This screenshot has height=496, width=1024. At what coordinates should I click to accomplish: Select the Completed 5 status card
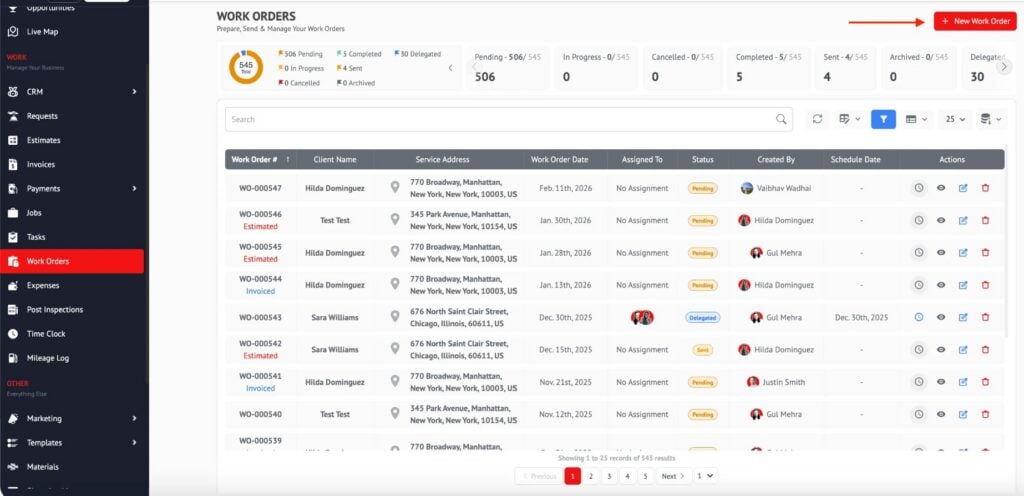(x=769, y=68)
